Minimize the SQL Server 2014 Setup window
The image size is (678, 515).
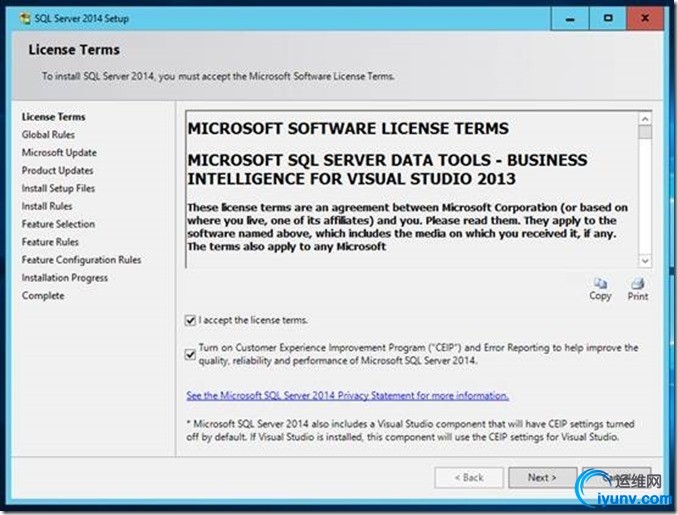[x=570, y=19]
